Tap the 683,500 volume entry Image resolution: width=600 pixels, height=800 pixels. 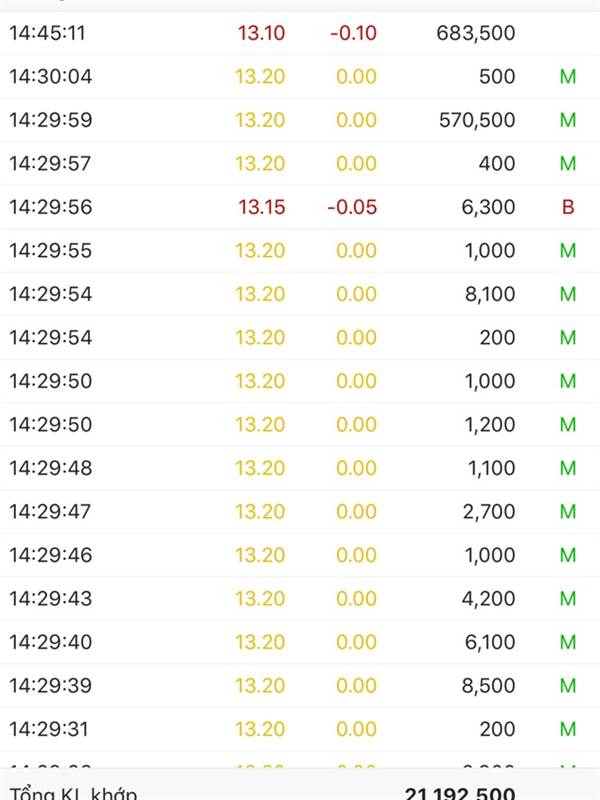[476, 33]
